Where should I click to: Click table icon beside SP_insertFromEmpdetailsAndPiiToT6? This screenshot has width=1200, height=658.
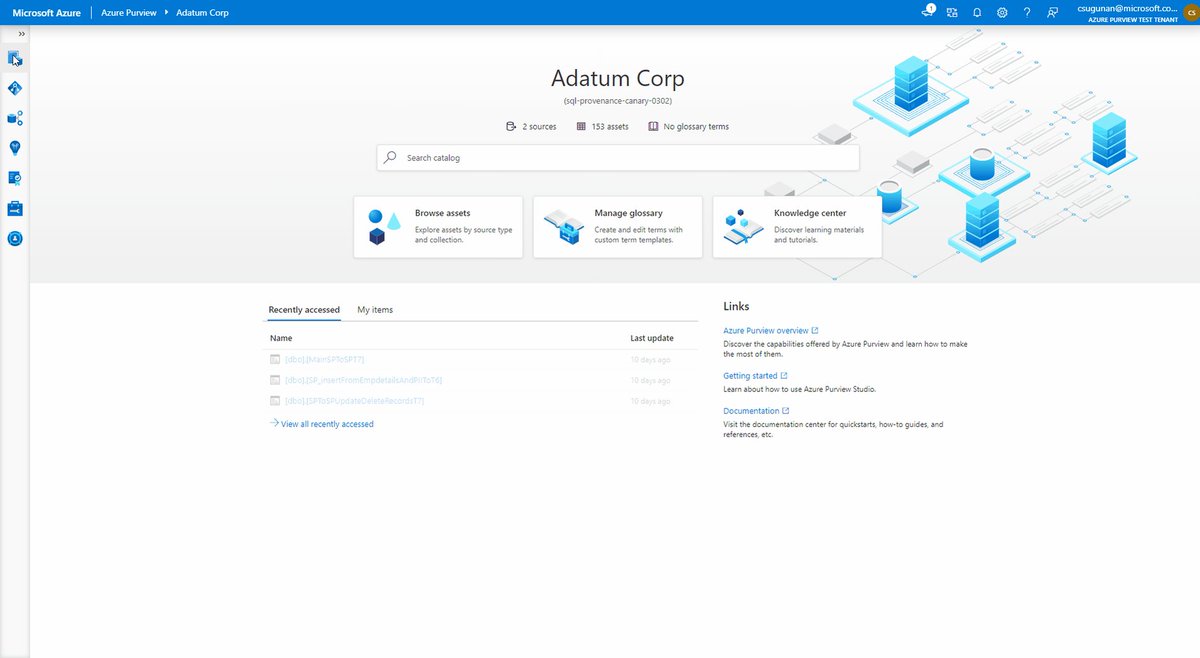[275, 380]
